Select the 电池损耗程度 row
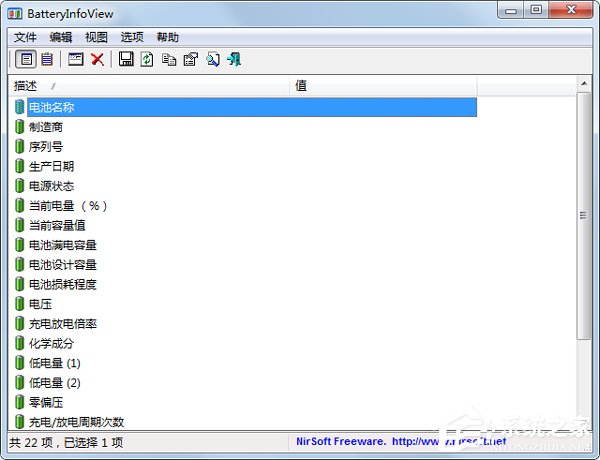Screen dimensions: 600x460 (62, 284)
